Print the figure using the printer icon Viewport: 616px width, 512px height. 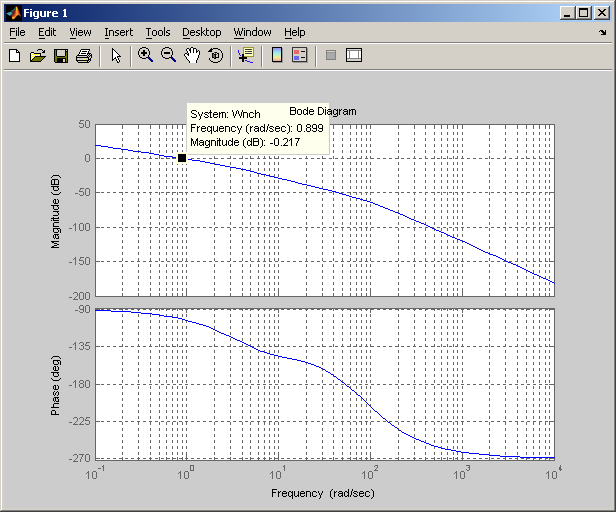84,56
